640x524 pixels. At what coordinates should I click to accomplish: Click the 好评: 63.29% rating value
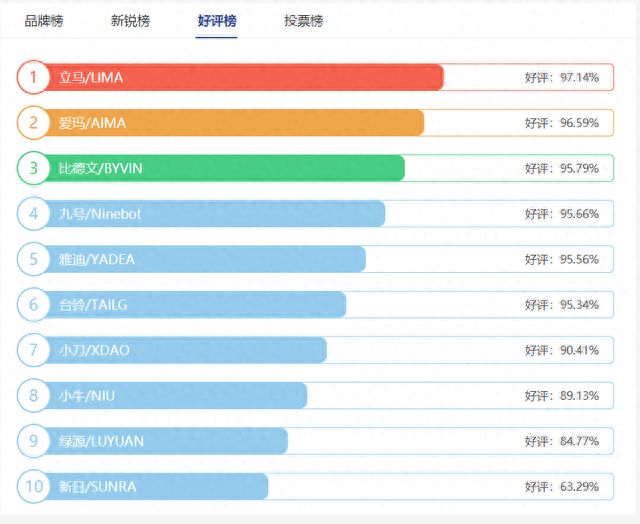coord(562,486)
